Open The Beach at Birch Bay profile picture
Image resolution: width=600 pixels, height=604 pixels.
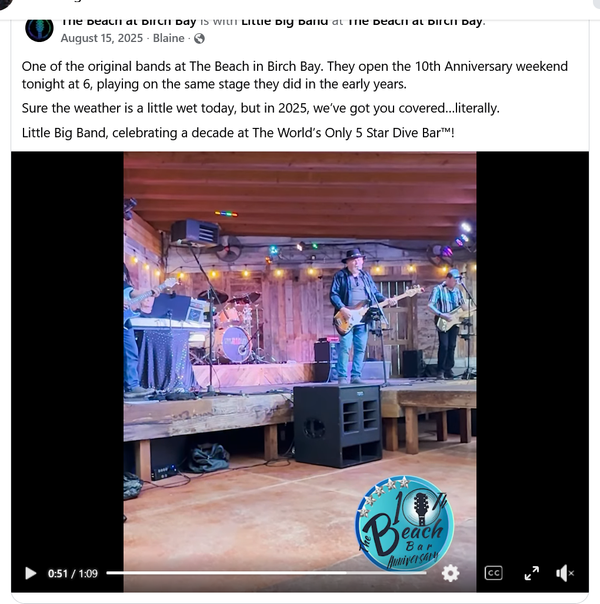point(39,29)
